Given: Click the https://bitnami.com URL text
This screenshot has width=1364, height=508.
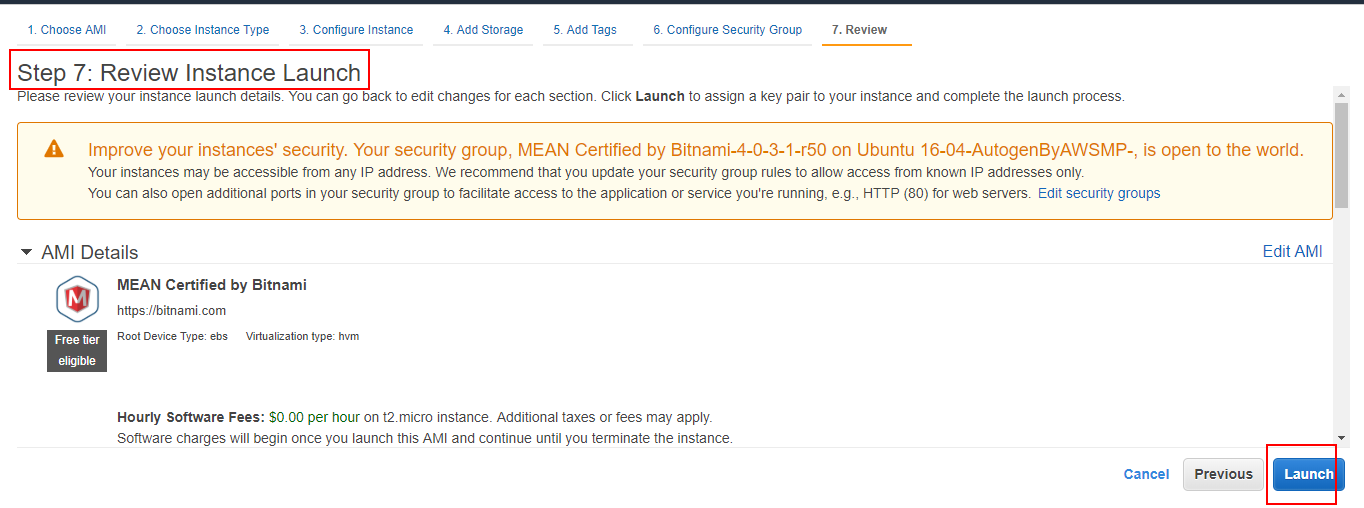Looking at the screenshot, I should [x=171, y=311].
